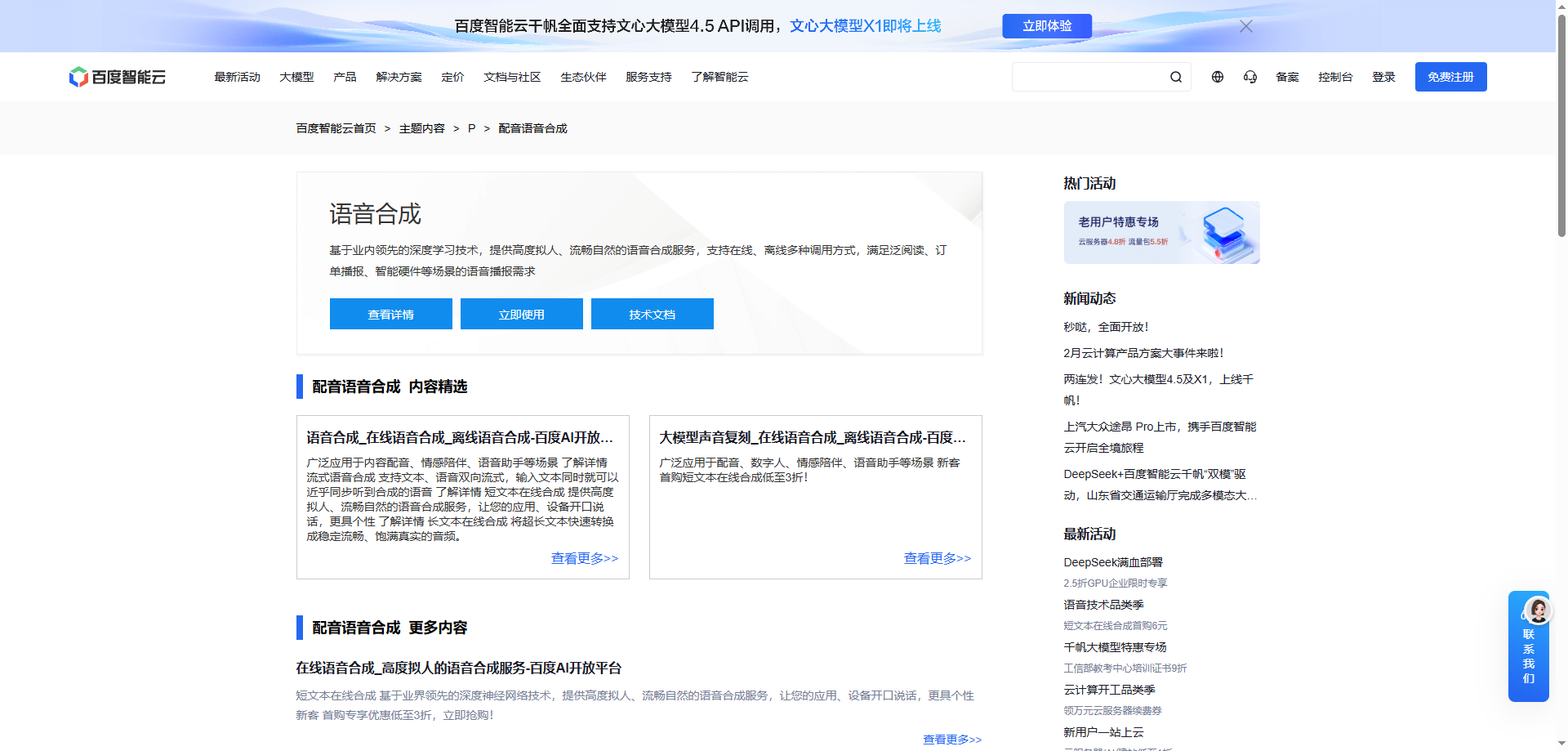Image resolution: width=1568 pixels, height=751 pixels.
Task: Open the 定价 menu
Action: (452, 77)
